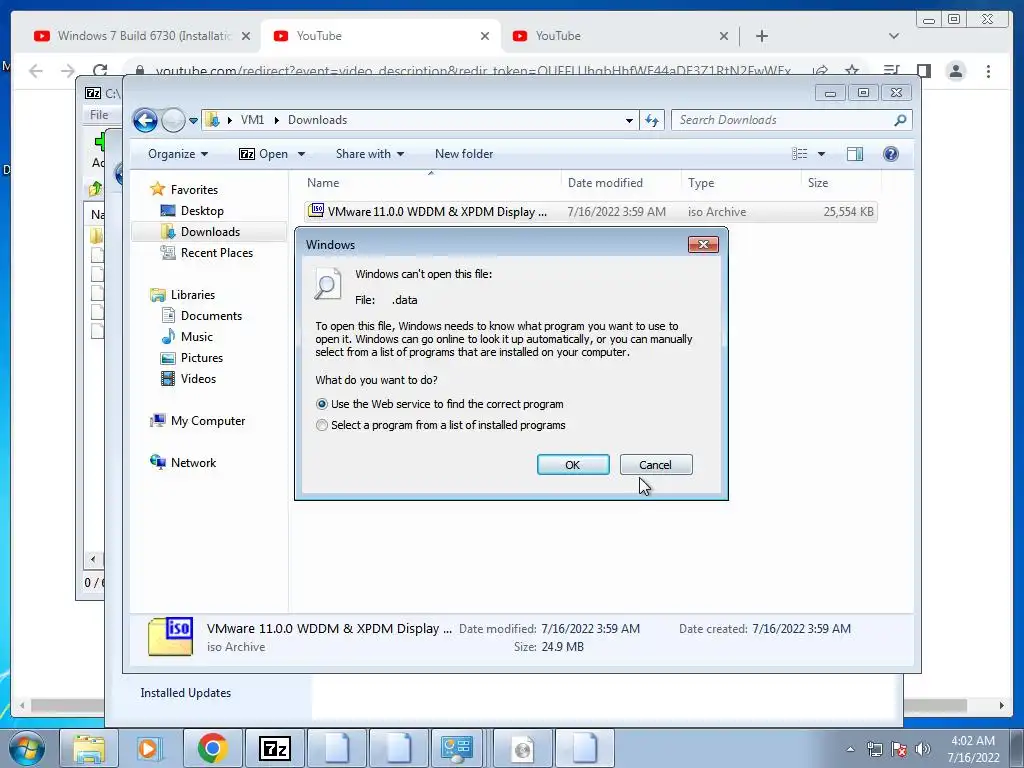Focus the Search Downloads field
The image size is (1024, 768).
(x=782, y=120)
